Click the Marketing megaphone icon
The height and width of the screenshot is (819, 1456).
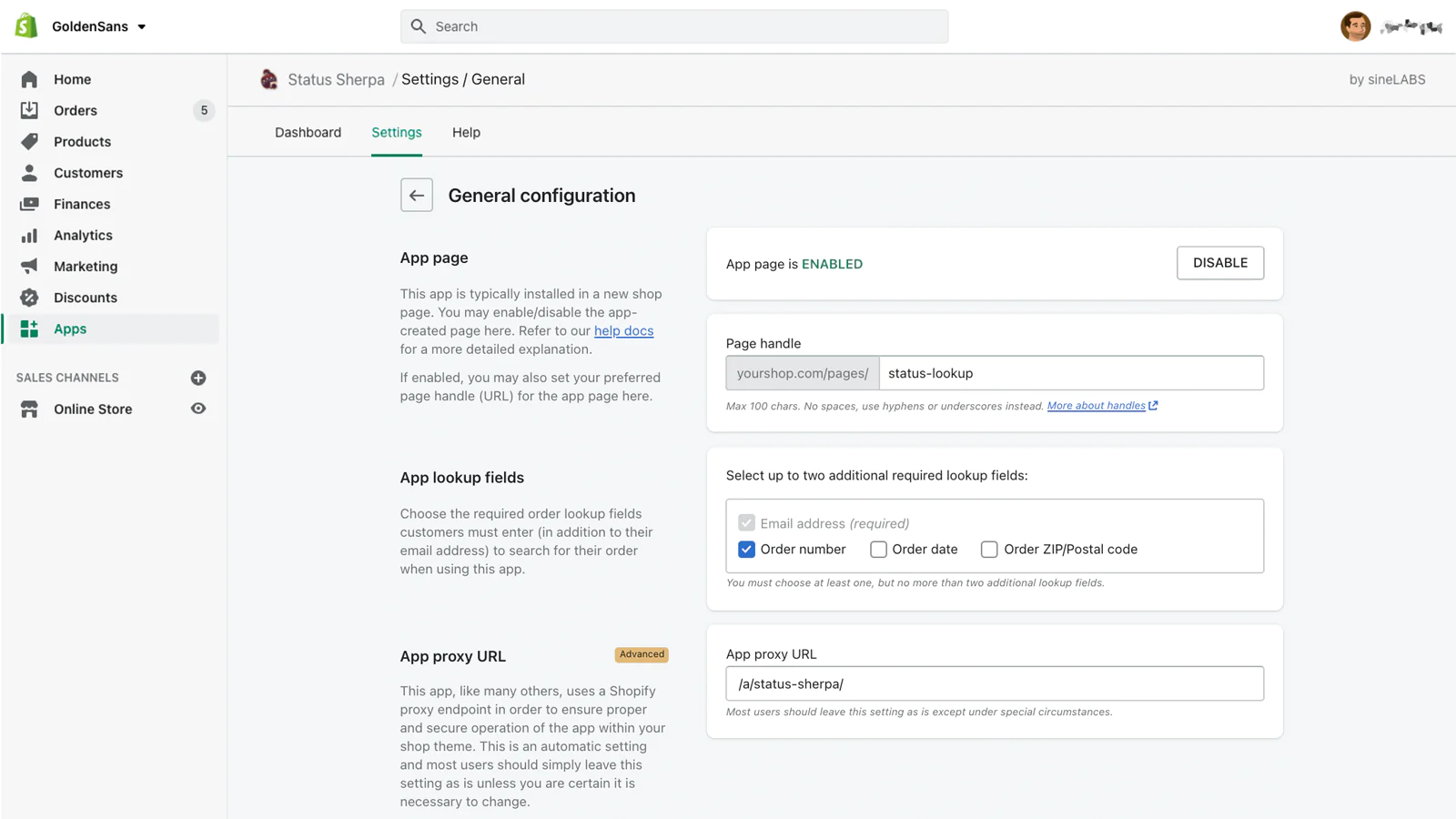[29, 266]
